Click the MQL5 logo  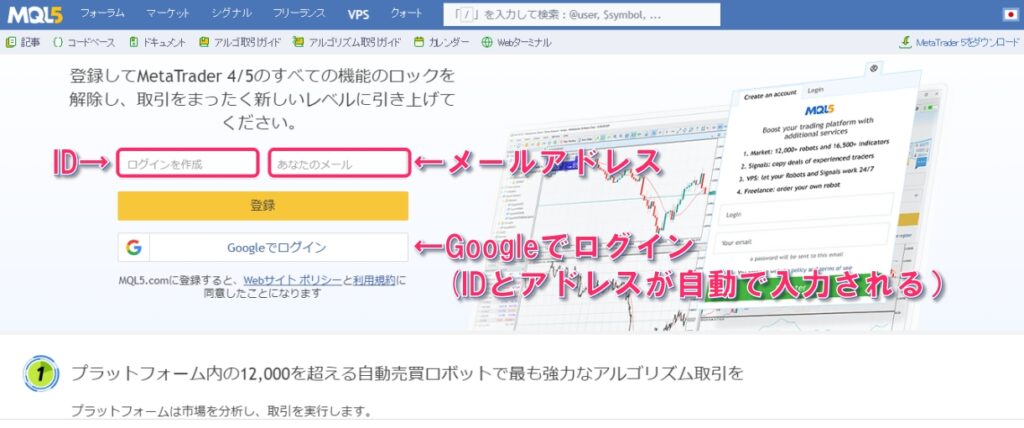(x=37, y=14)
